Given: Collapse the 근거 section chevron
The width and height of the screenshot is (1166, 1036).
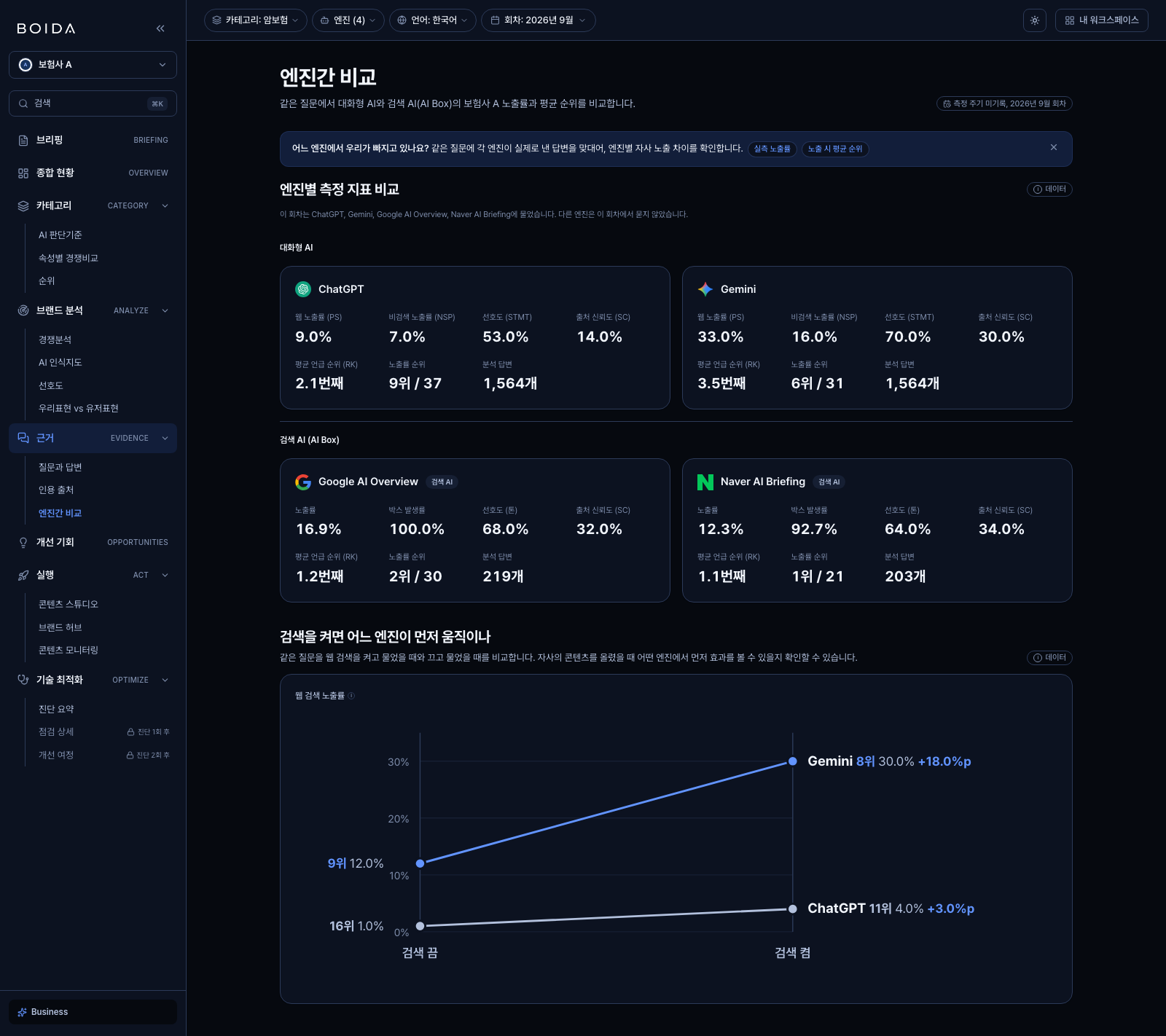Looking at the screenshot, I should coord(165,438).
